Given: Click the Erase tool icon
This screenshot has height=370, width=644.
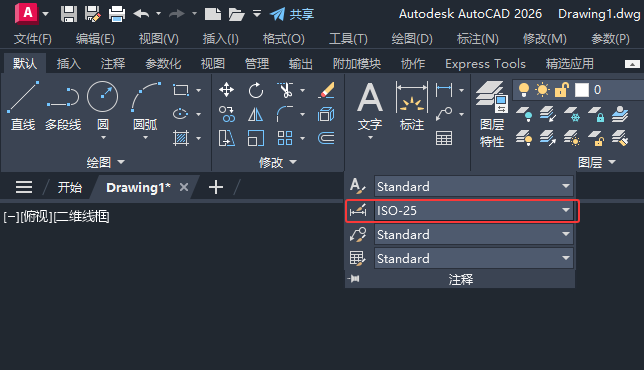Looking at the screenshot, I should coord(327,90).
